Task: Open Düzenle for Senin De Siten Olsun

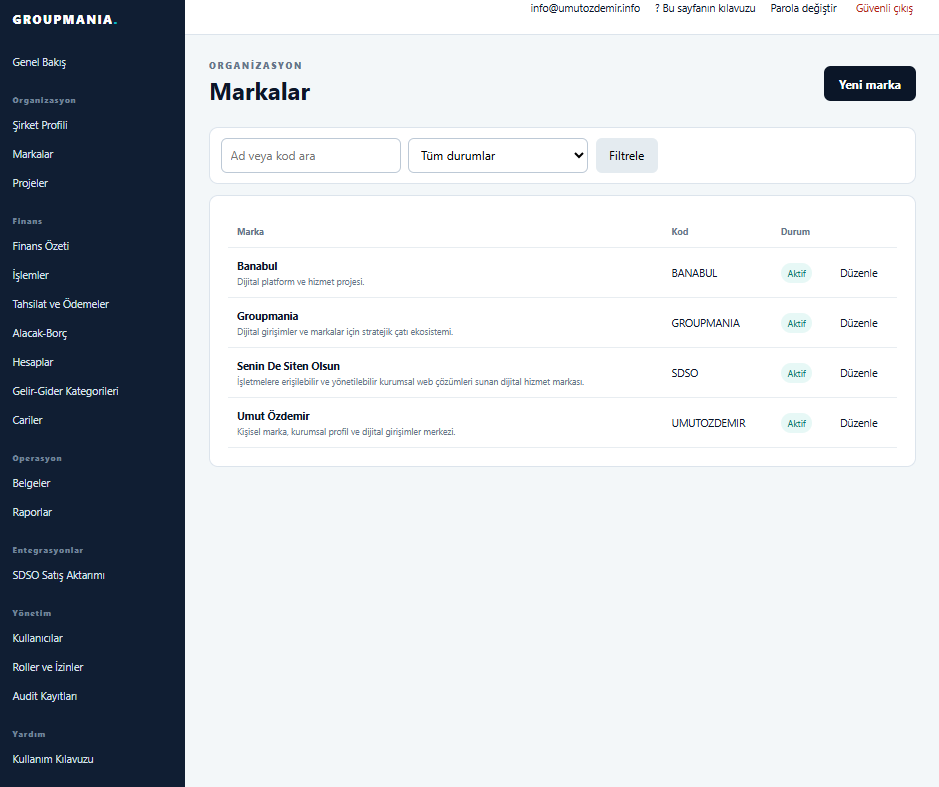Action: pos(859,373)
